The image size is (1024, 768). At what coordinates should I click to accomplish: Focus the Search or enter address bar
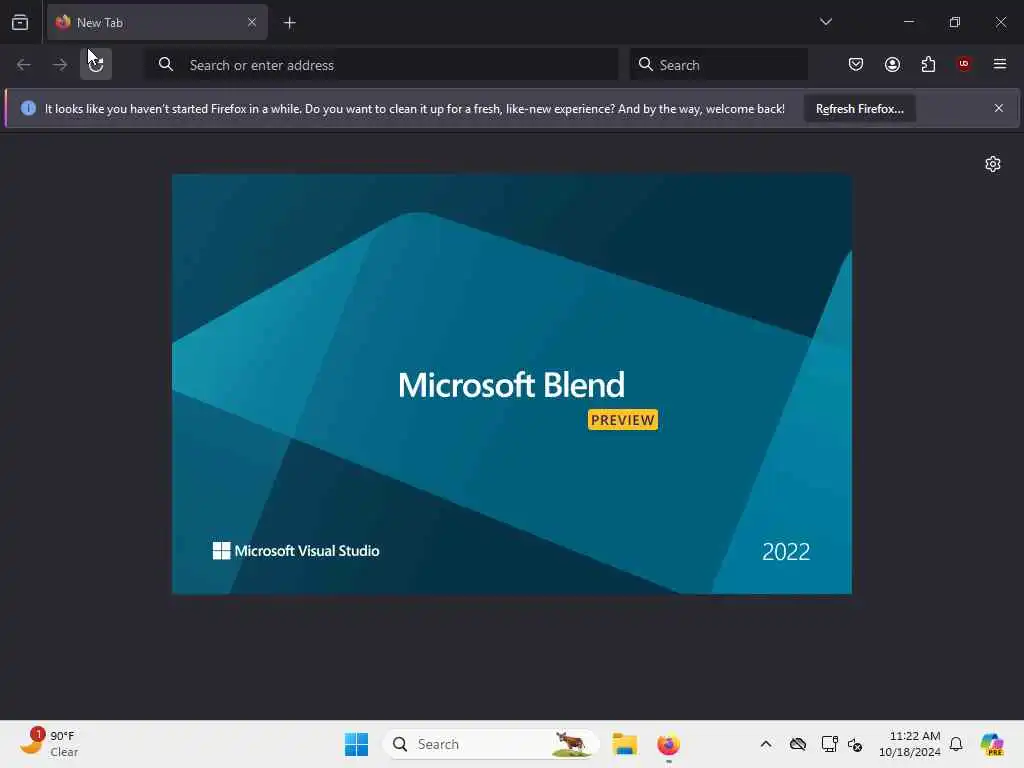pyautogui.click(x=381, y=64)
